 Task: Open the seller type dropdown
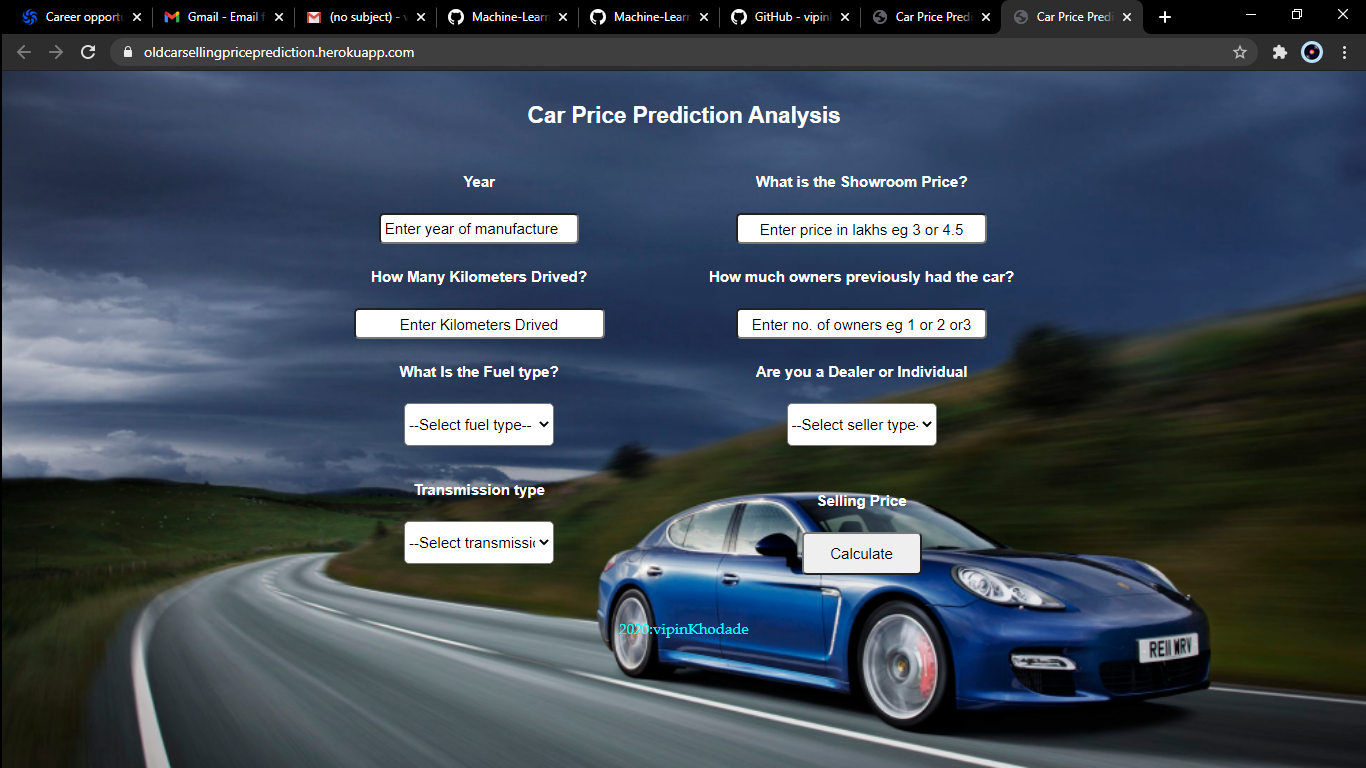coord(861,424)
